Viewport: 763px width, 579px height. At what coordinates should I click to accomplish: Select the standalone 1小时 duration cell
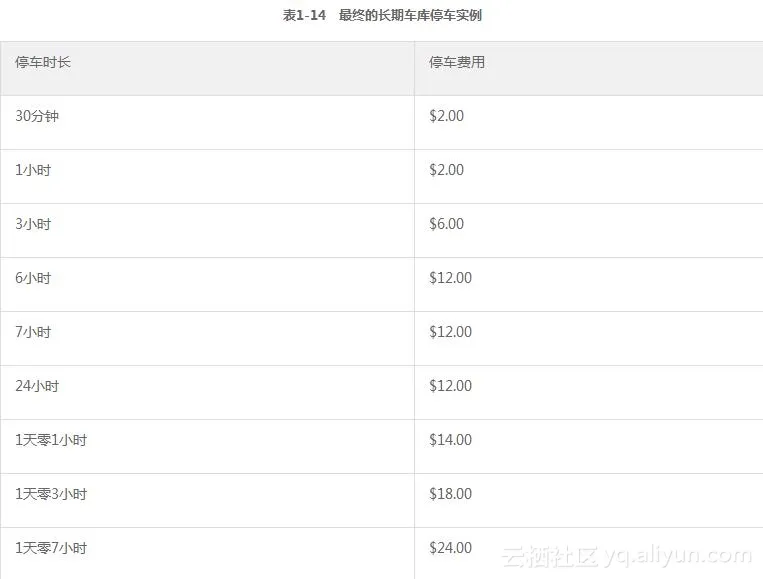pyautogui.click(x=33, y=170)
